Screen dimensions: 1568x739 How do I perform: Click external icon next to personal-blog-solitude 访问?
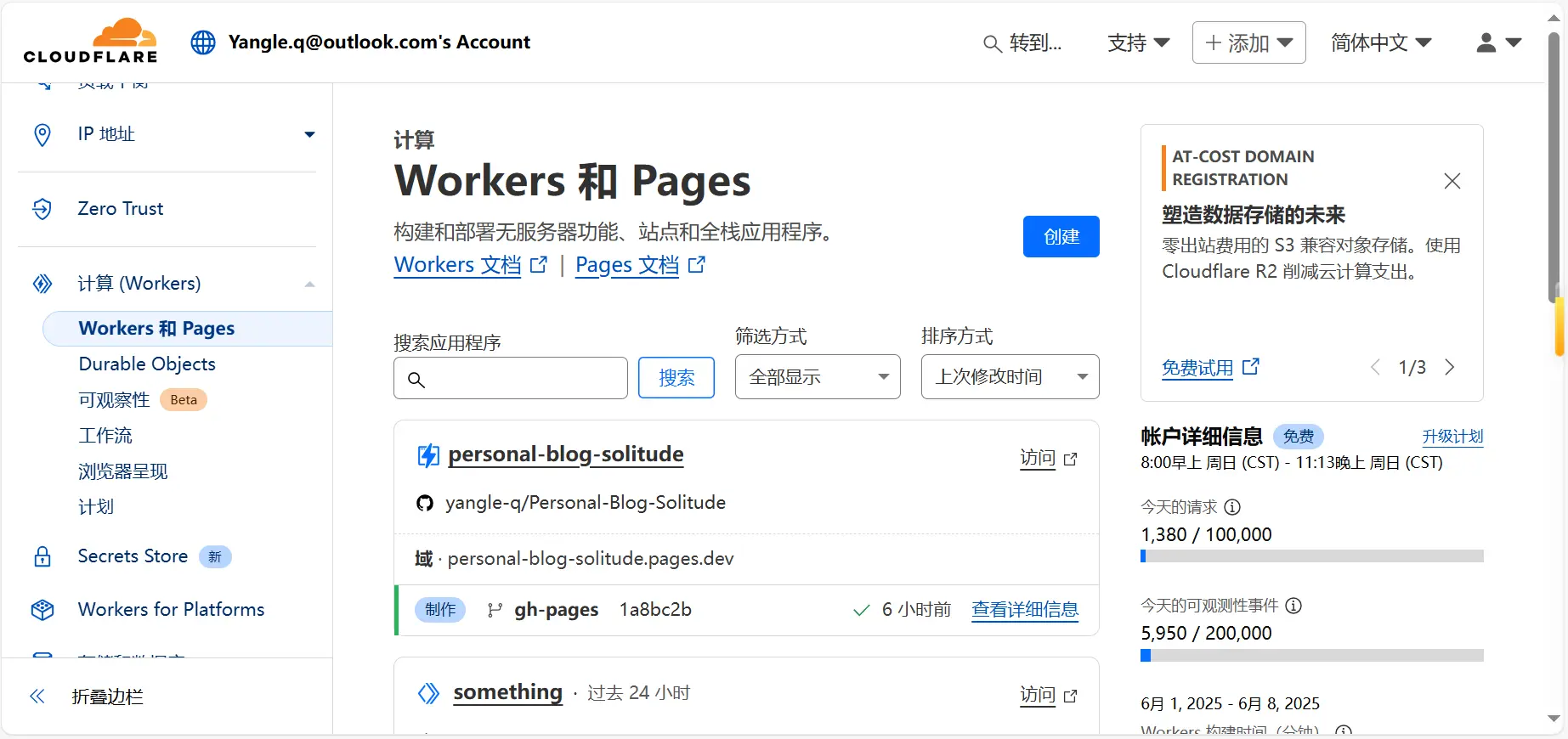1071,459
